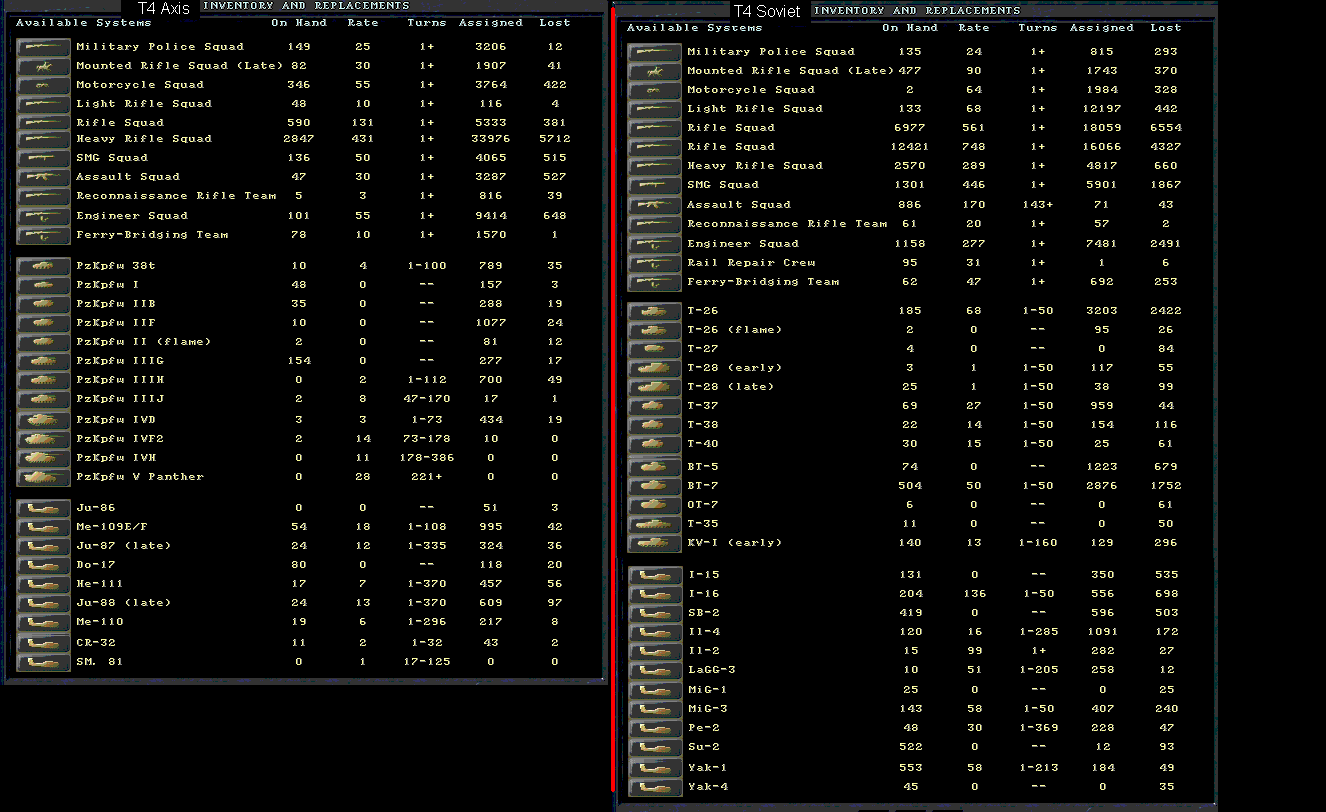This screenshot has height=812, width=1326.
Task: Click the Axis panel 'On Hand' column header
Action: tap(299, 23)
